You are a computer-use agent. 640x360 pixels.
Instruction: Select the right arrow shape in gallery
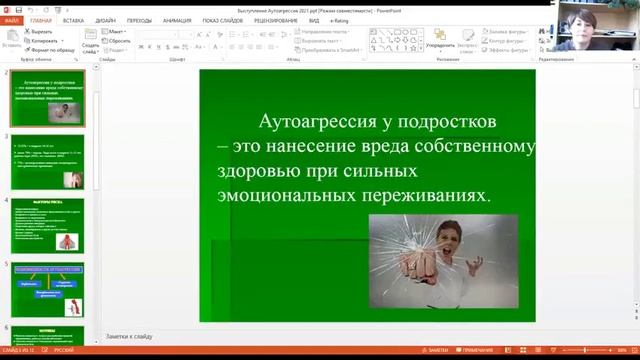[x=398, y=40]
